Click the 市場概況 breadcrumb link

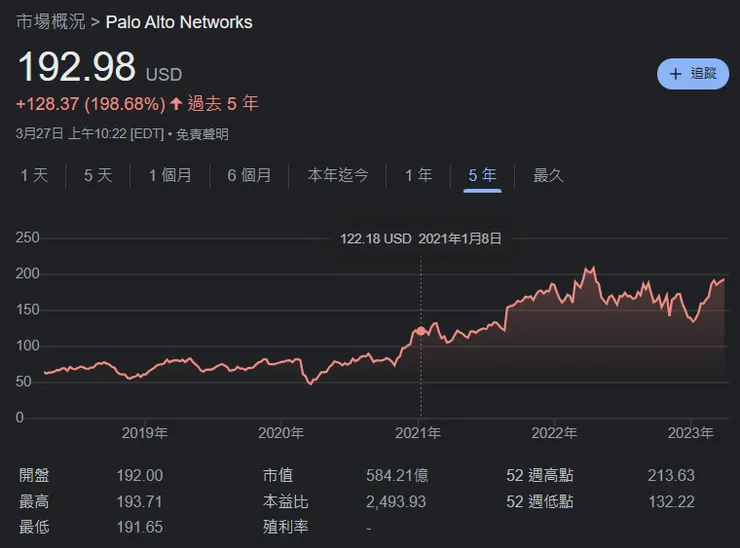click(x=50, y=22)
